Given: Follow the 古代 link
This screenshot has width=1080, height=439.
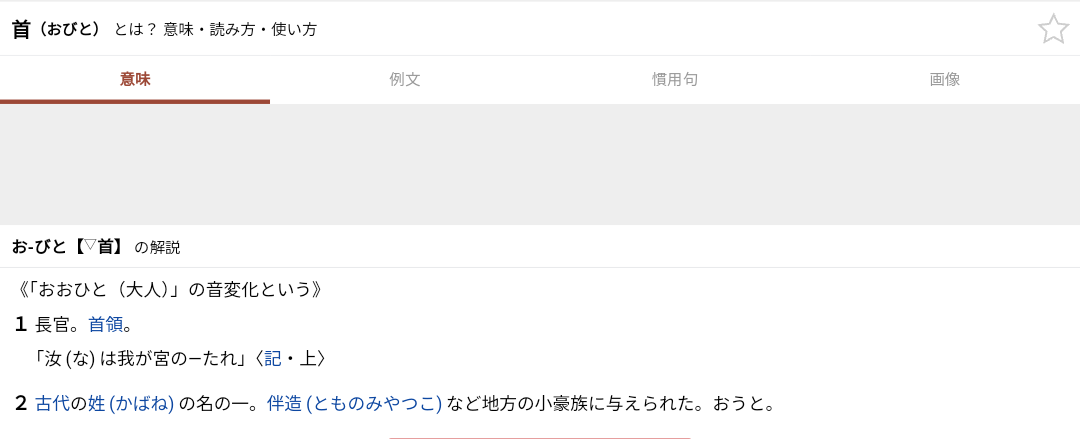Looking at the screenshot, I should (52, 404).
